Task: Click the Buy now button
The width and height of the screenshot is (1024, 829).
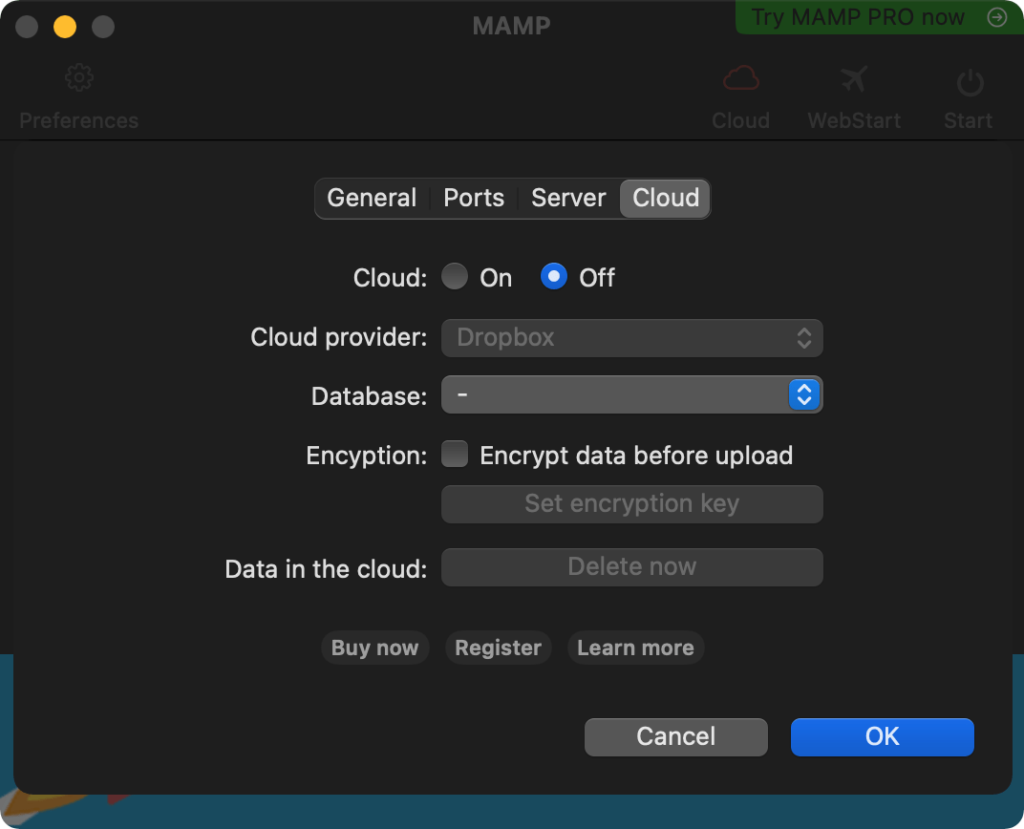Action: coord(375,647)
